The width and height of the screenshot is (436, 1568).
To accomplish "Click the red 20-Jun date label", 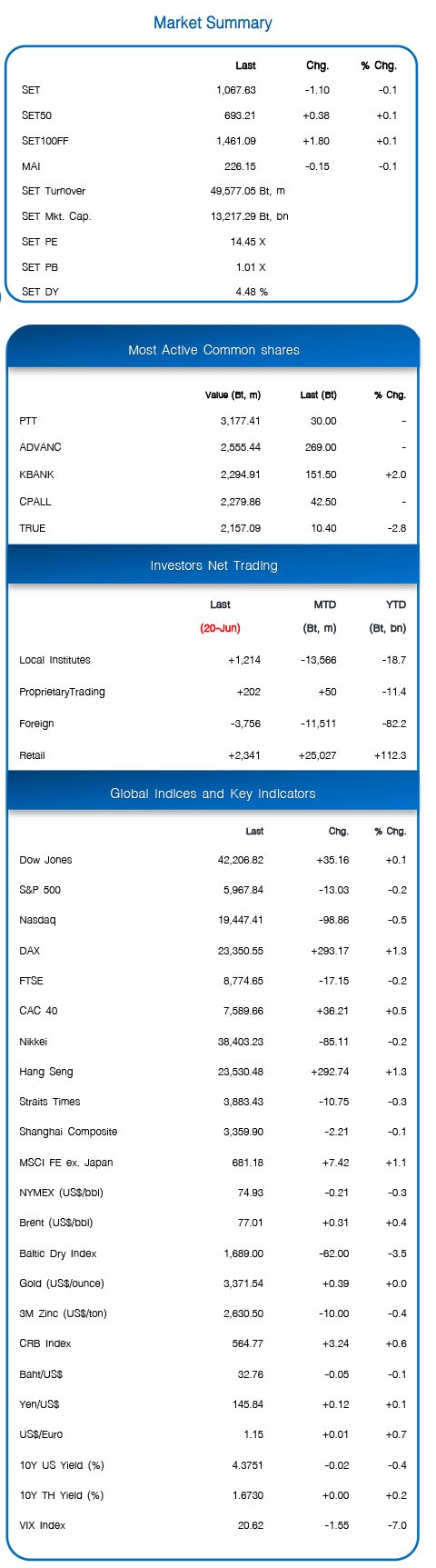I will tap(220, 628).
